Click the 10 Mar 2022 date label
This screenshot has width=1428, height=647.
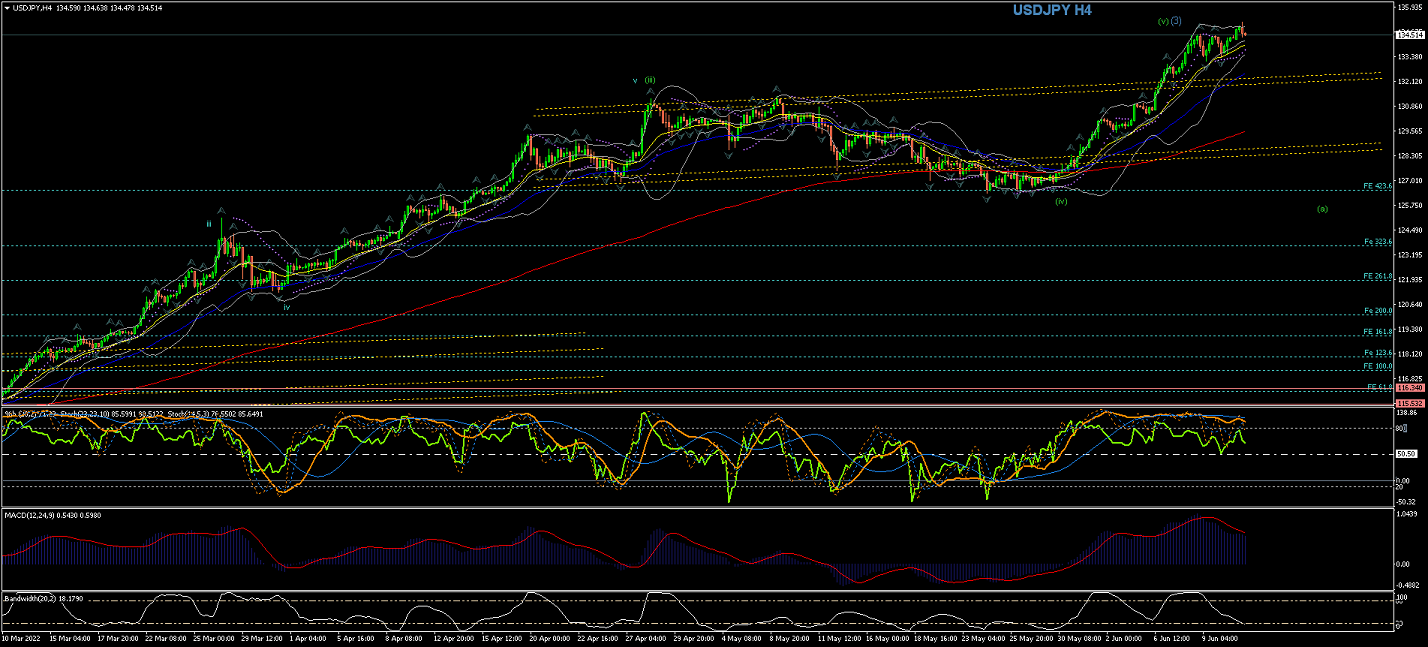[21, 636]
